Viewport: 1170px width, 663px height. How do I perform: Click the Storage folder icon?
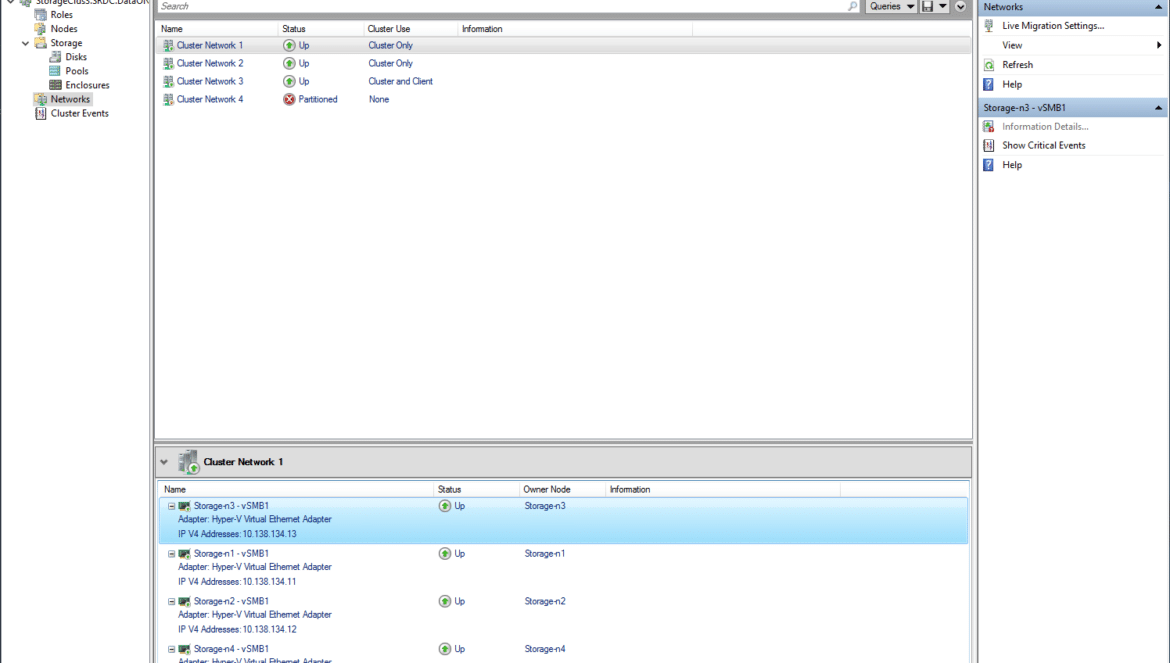pos(40,43)
